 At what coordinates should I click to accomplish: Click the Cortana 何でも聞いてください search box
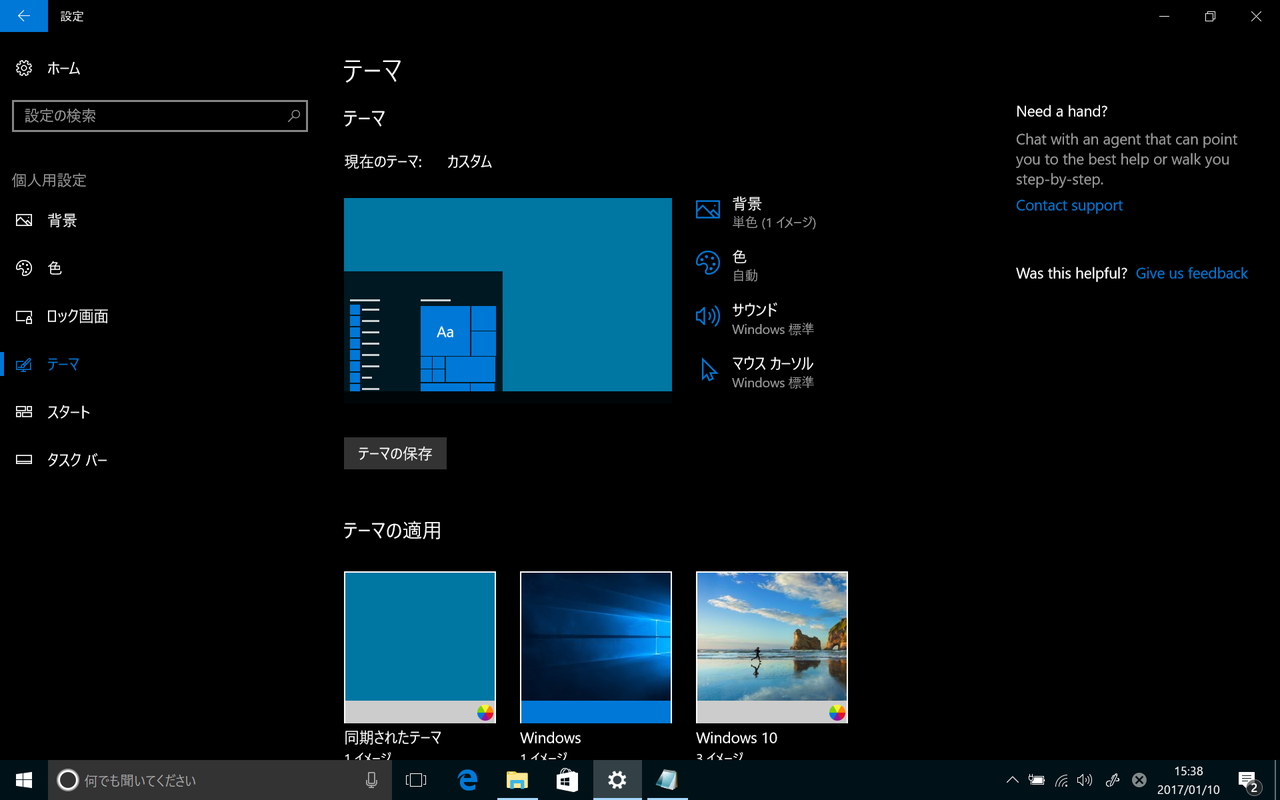coord(219,780)
